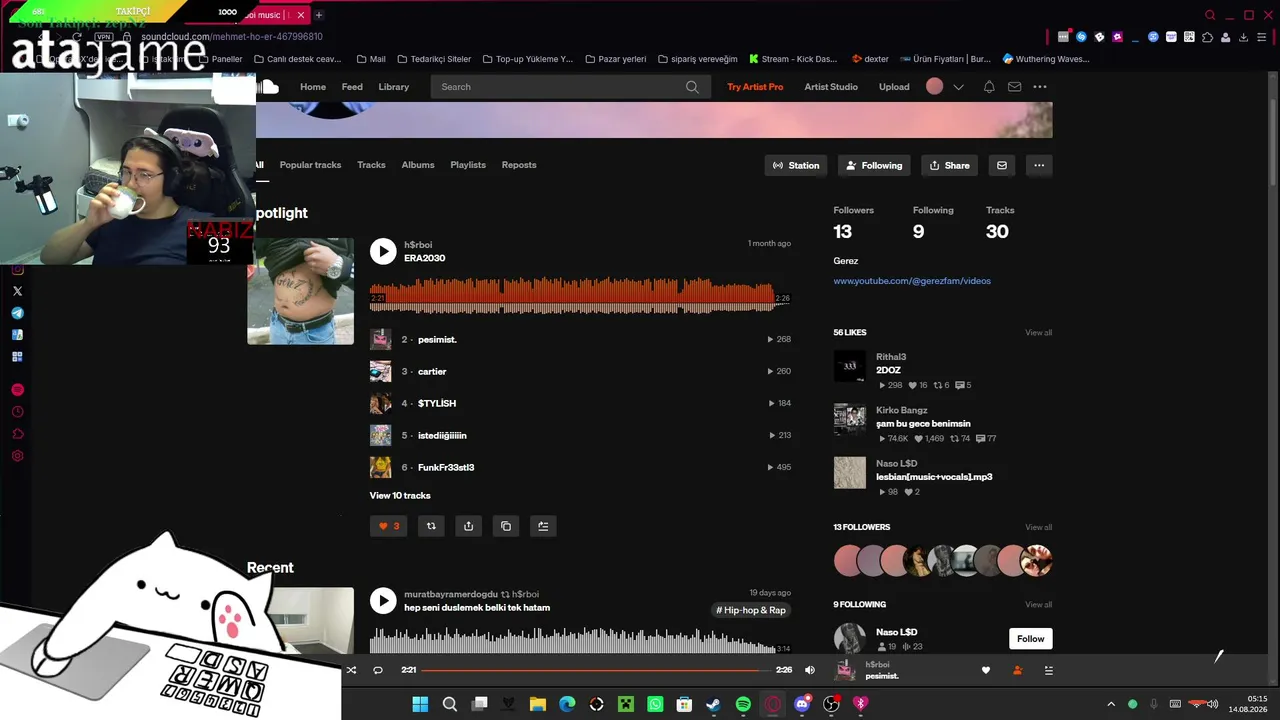View all 9 following
Image resolution: width=1280 pixels, height=720 pixels.
pos(1038,605)
